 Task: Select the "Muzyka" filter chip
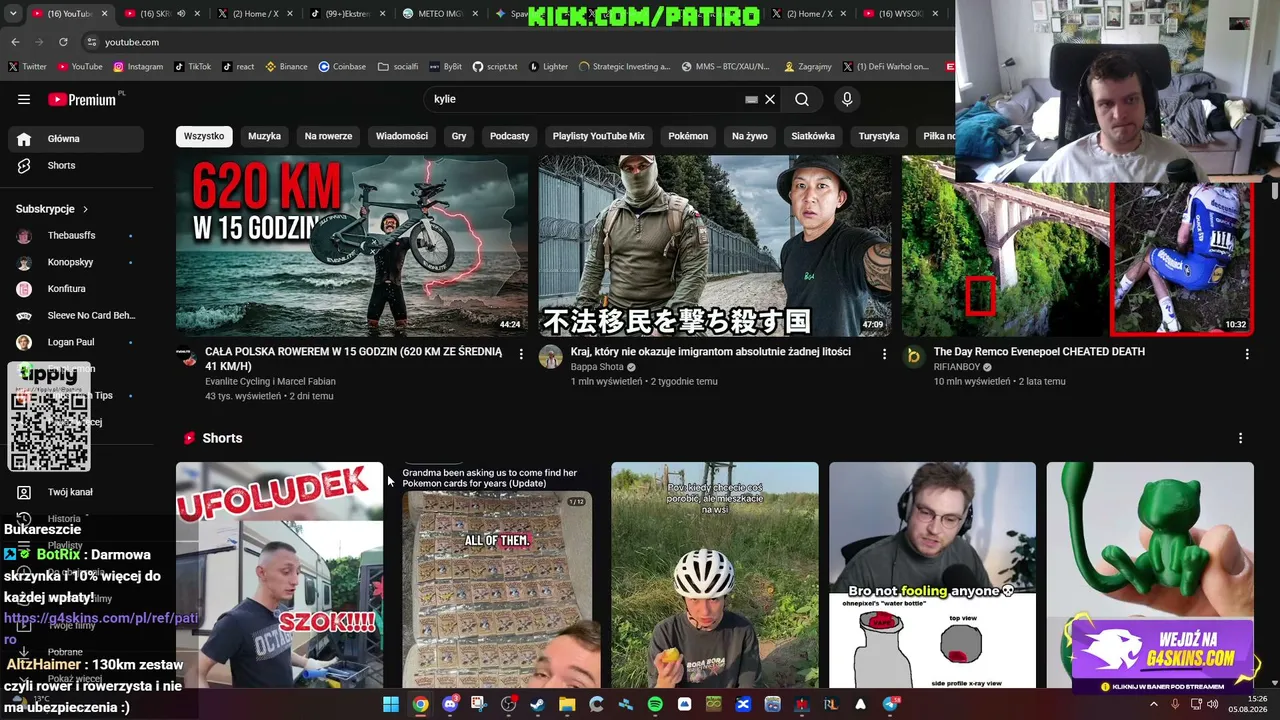(x=265, y=136)
